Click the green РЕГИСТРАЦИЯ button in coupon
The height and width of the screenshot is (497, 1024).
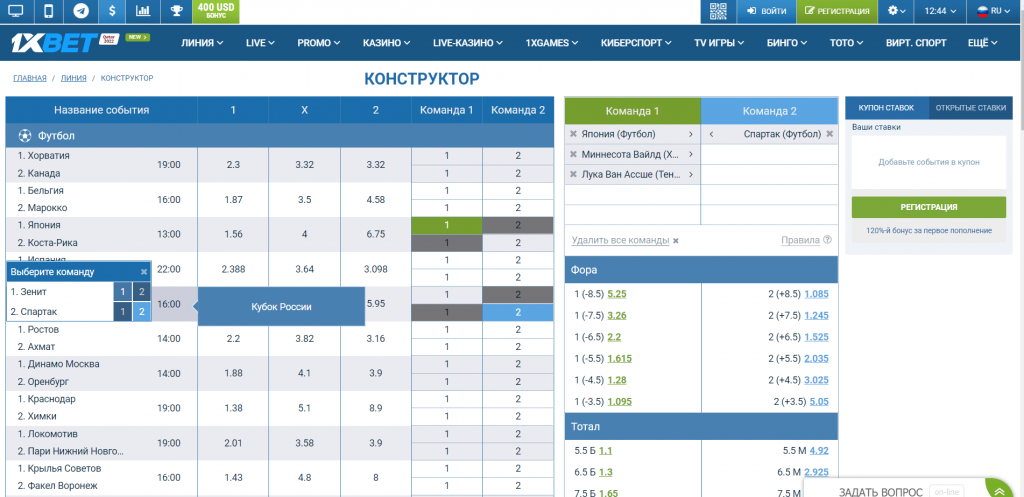pos(929,207)
